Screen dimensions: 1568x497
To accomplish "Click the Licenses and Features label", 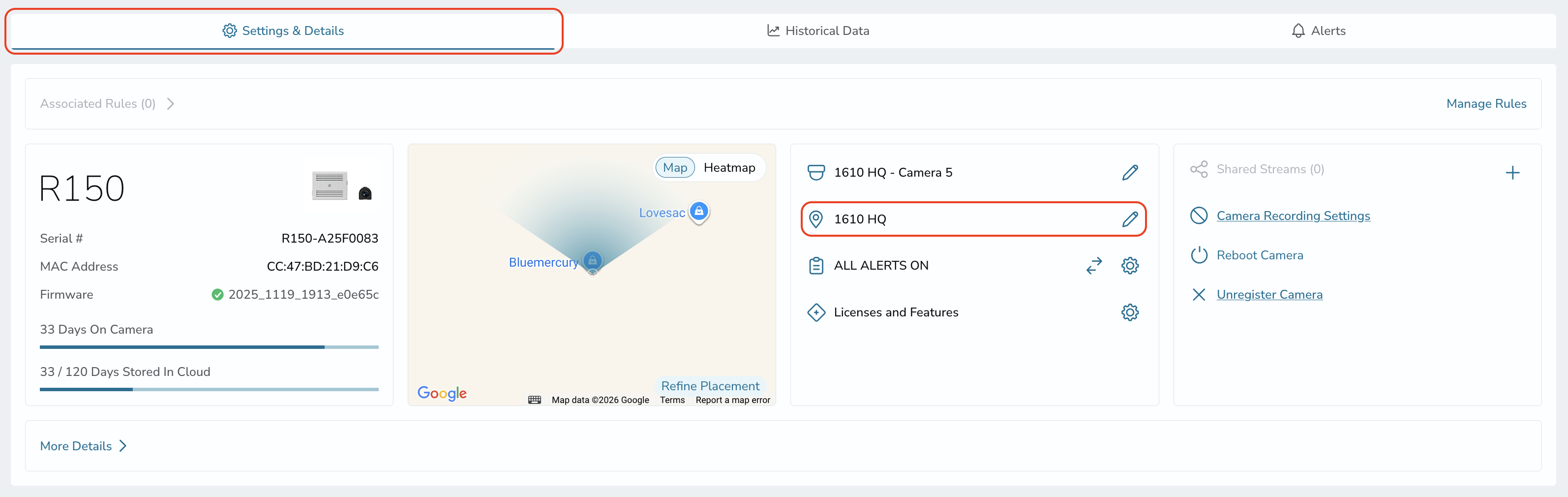I will (895, 312).
